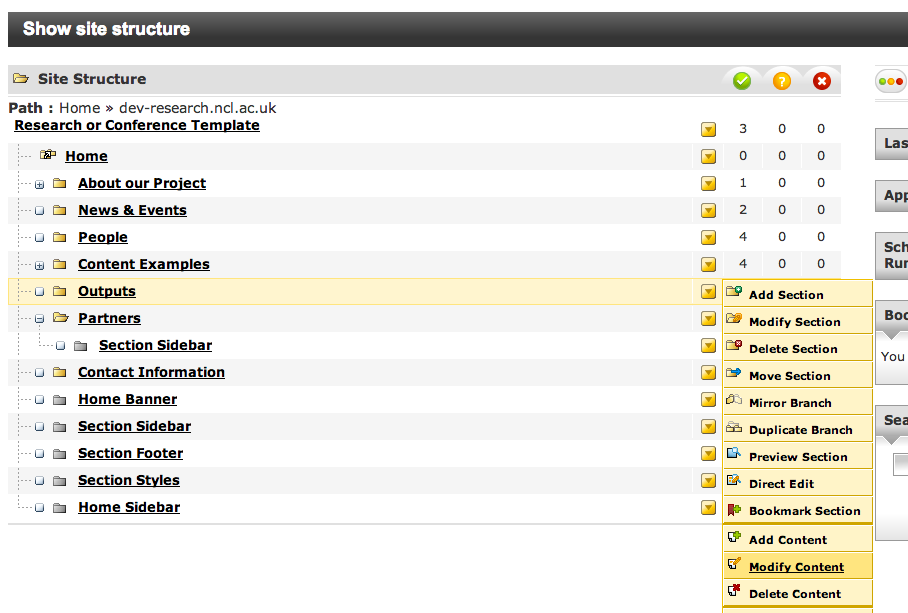Click the Delete Section icon in menu
The width and height of the screenshot is (908, 613).
(734, 347)
